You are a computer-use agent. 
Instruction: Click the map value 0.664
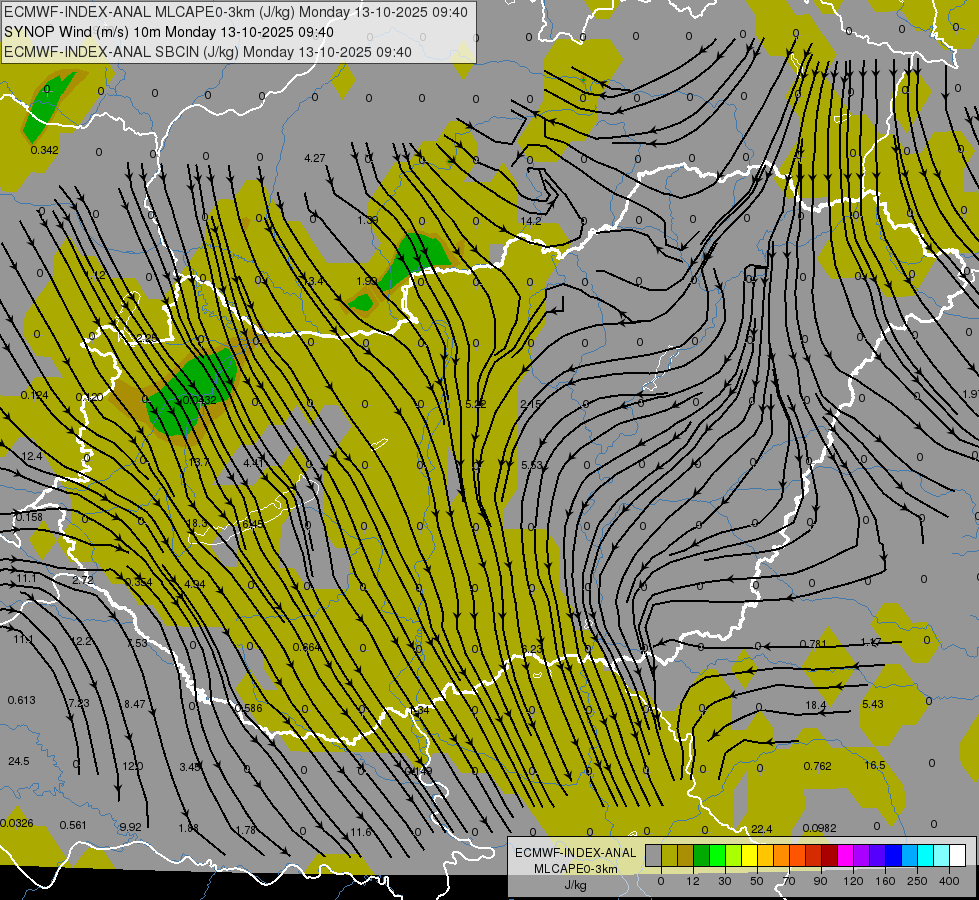click(307, 647)
